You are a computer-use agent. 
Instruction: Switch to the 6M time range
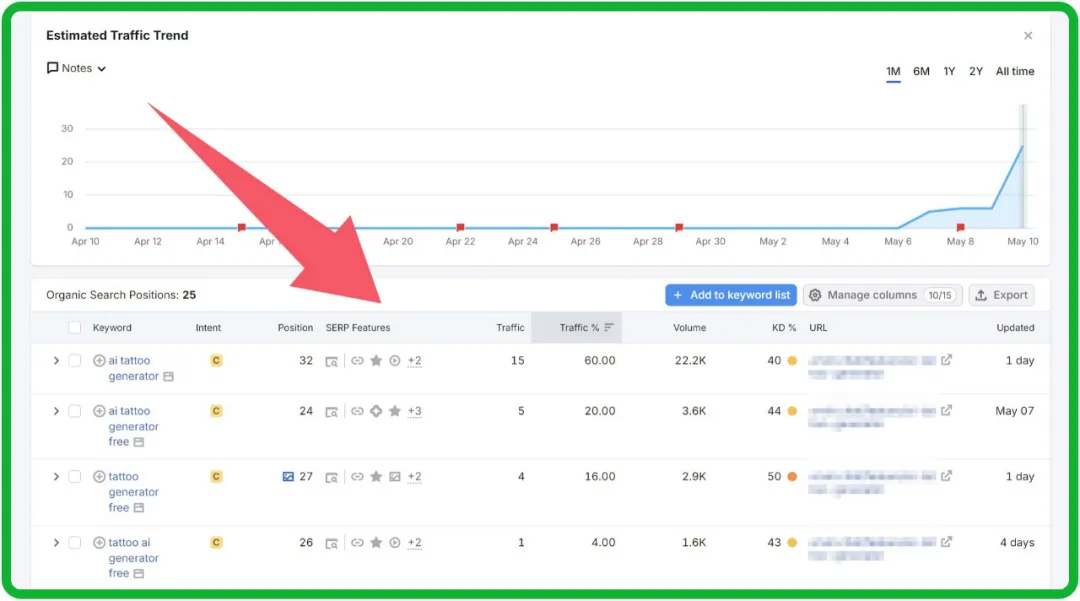pyautogui.click(x=921, y=72)
